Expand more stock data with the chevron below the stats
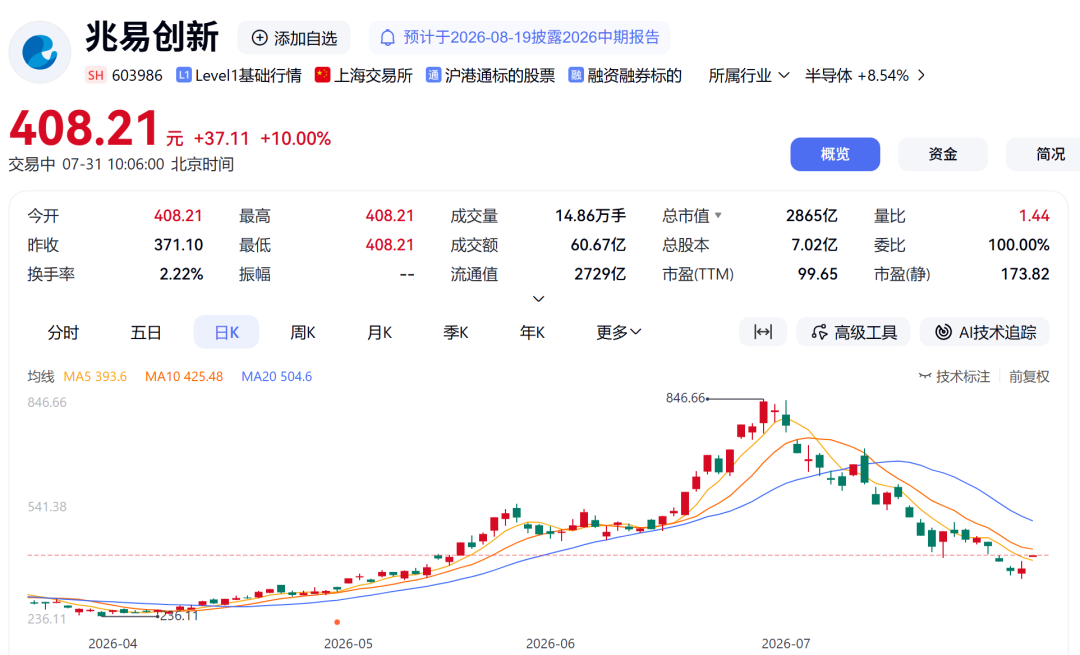The height and width of the screenshot is (655, 1080). (539, 299)
